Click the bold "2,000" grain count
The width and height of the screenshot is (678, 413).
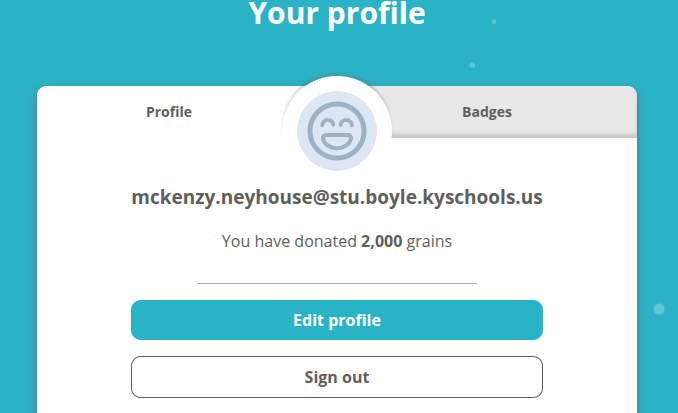tap(381, 241)
